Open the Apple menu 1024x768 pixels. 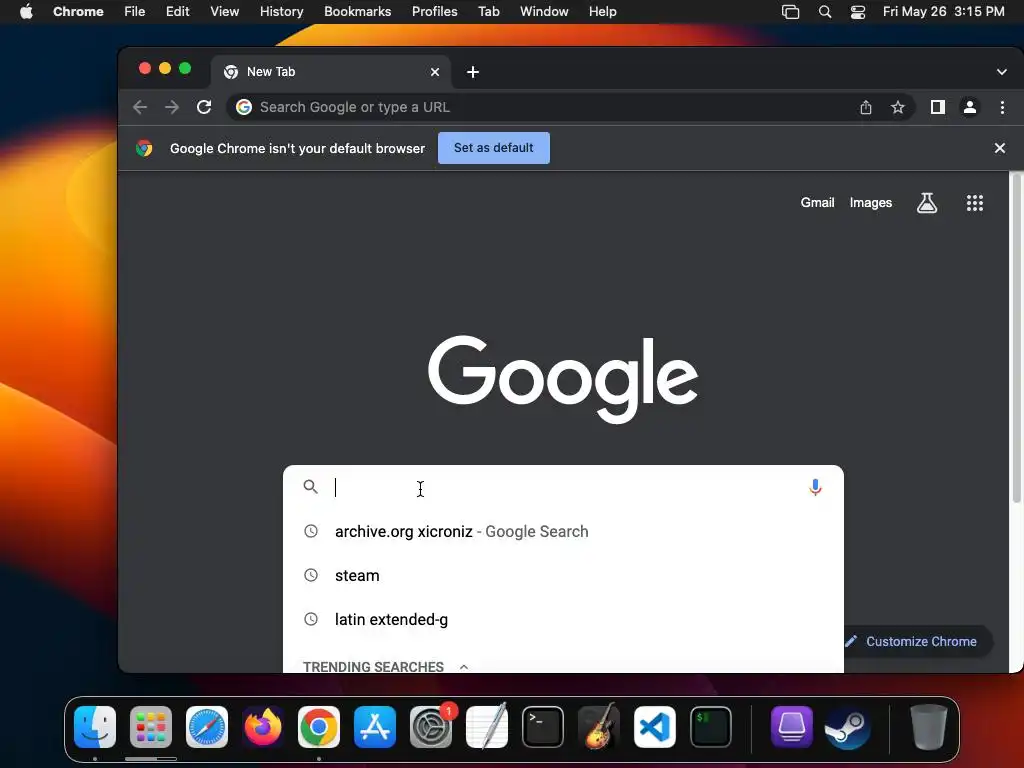click(26, 12)
